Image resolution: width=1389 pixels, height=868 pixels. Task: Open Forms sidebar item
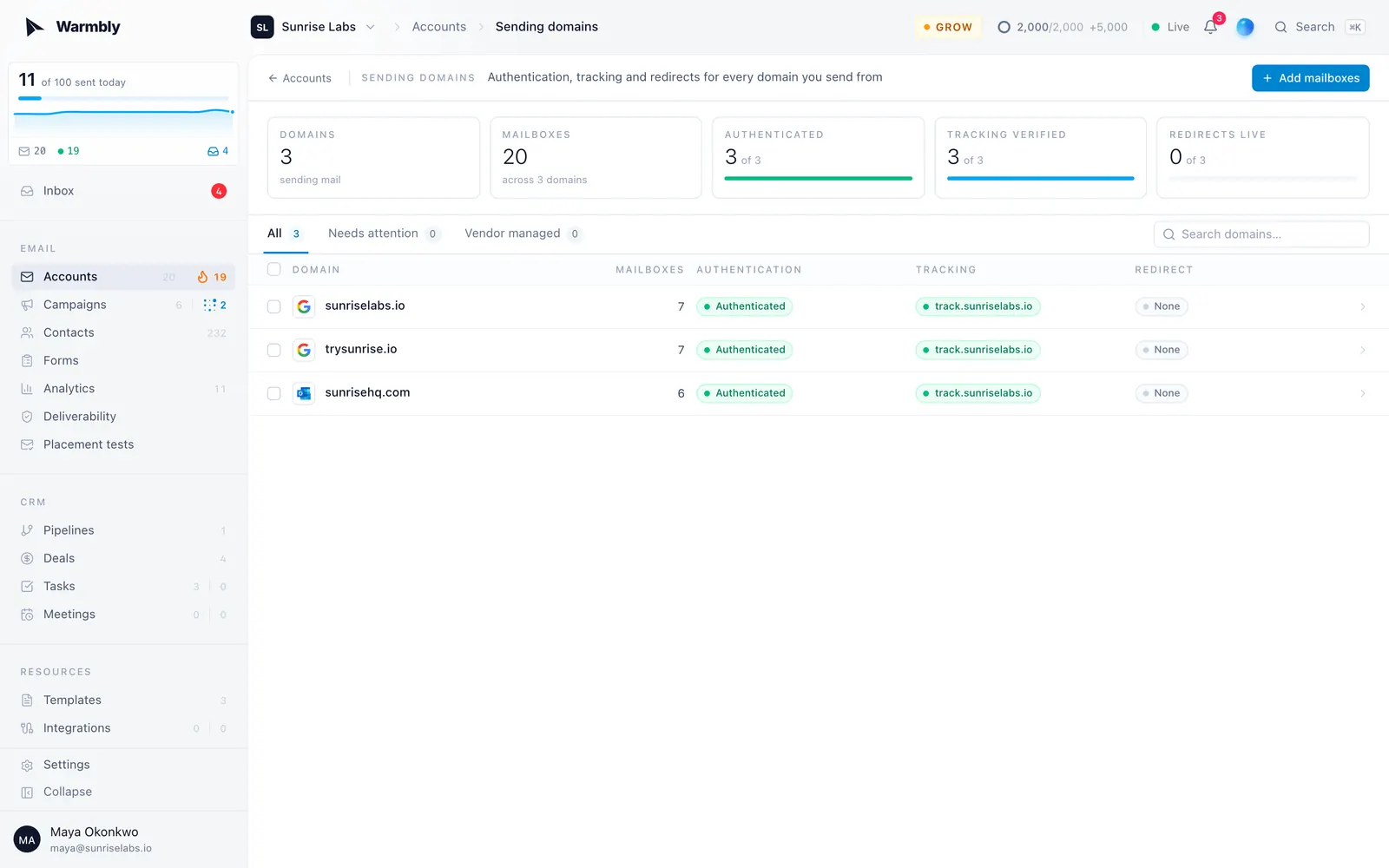point(123,360)
